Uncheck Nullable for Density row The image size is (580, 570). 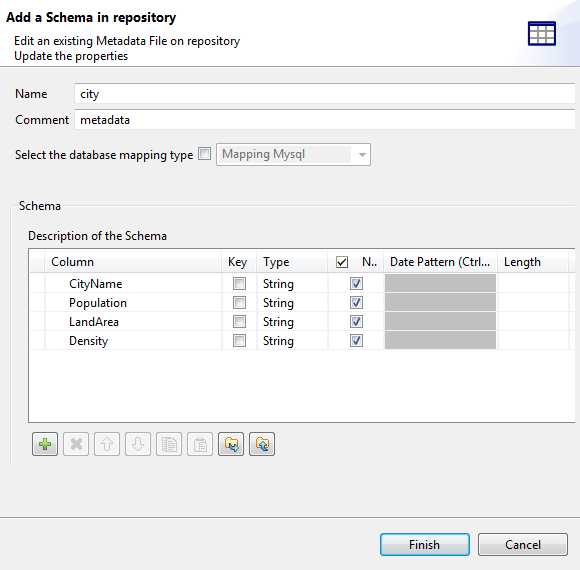(356, 340)
